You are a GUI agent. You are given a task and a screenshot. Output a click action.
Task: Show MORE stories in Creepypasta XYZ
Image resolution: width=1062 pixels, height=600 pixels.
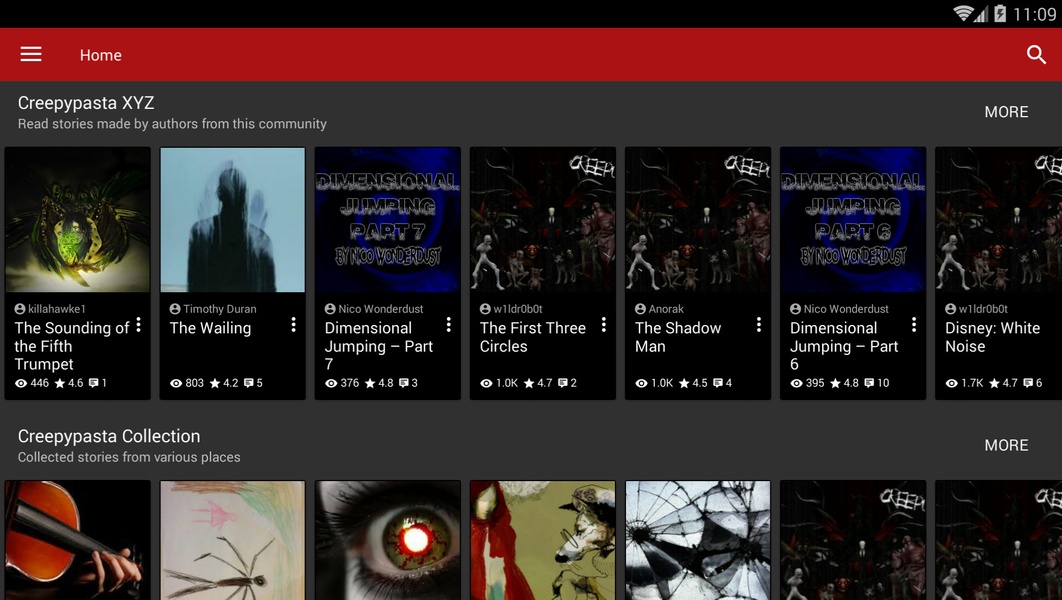click(1006, 112)
